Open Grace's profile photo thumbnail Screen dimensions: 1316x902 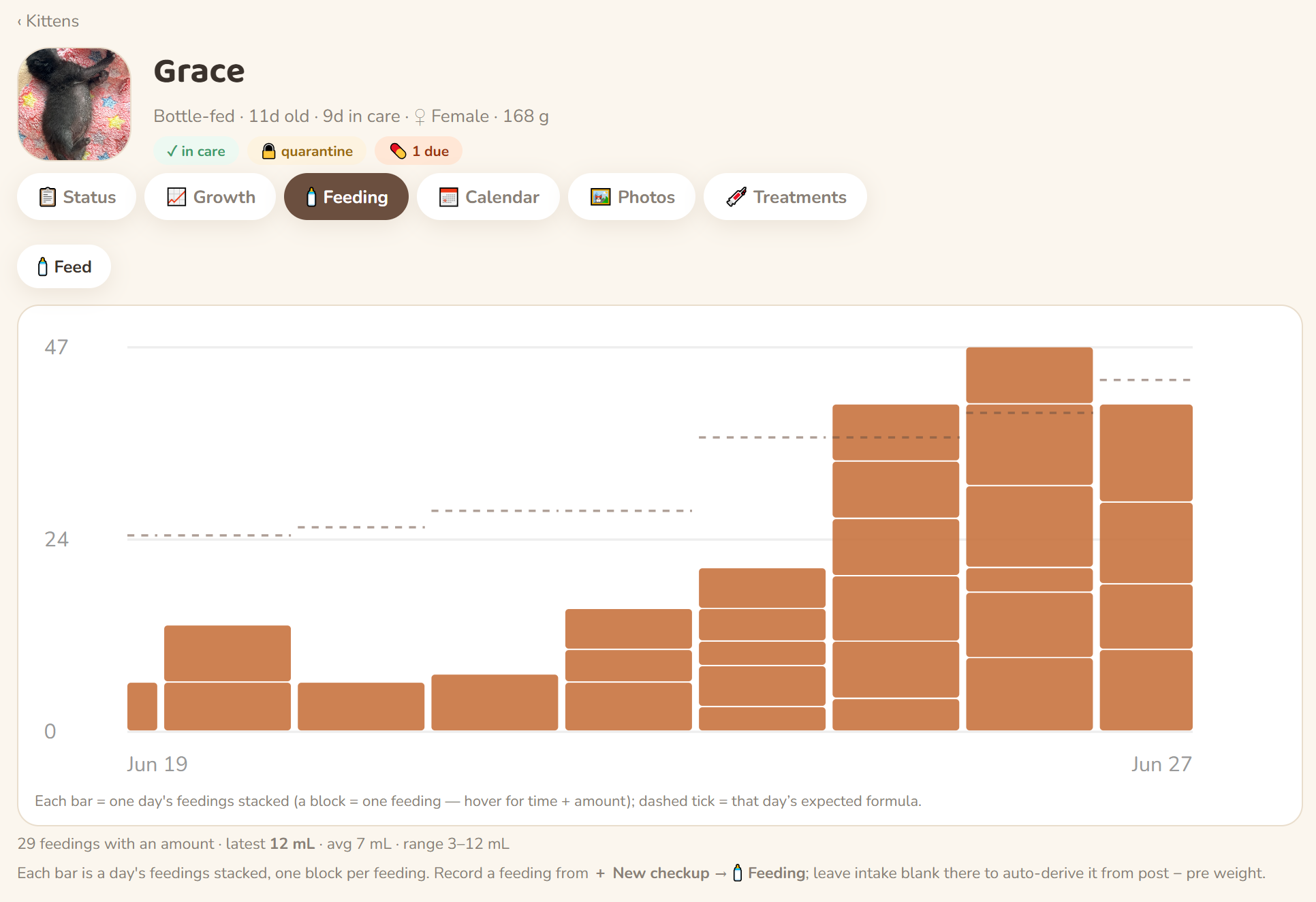click(x=74, y=104)
